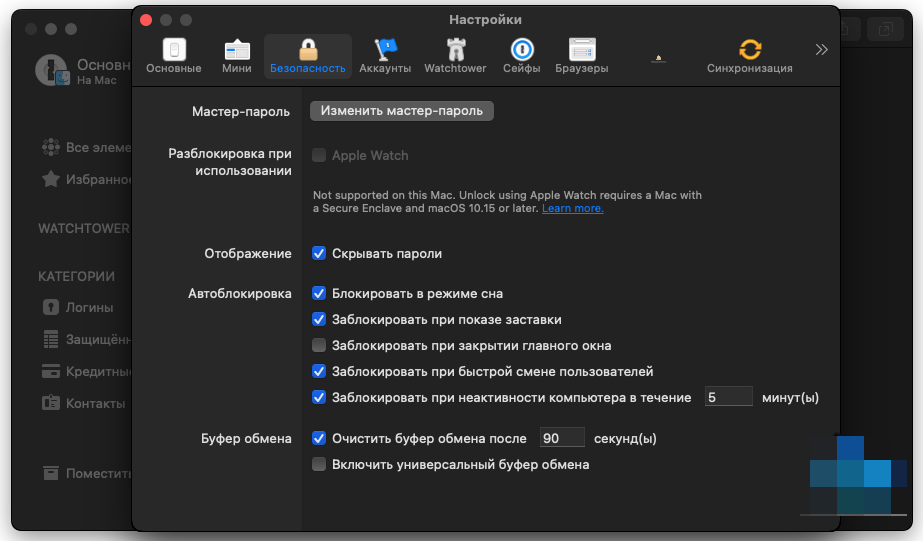Screen dimensions: 923x541
Task: Open the Основной vault switcher
Action: click(x=80, y=70)
